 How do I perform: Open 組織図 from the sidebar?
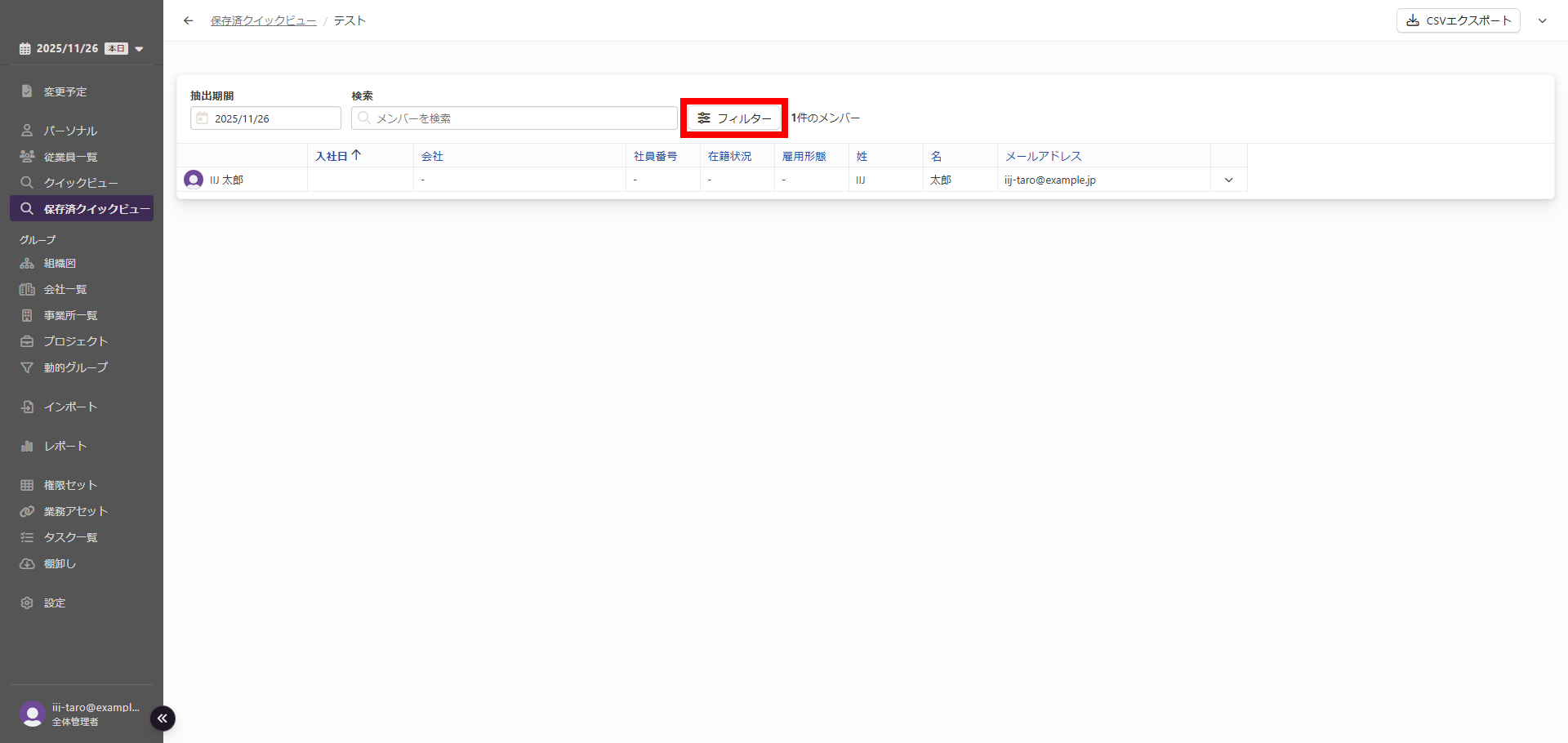[x=60, y=263]
